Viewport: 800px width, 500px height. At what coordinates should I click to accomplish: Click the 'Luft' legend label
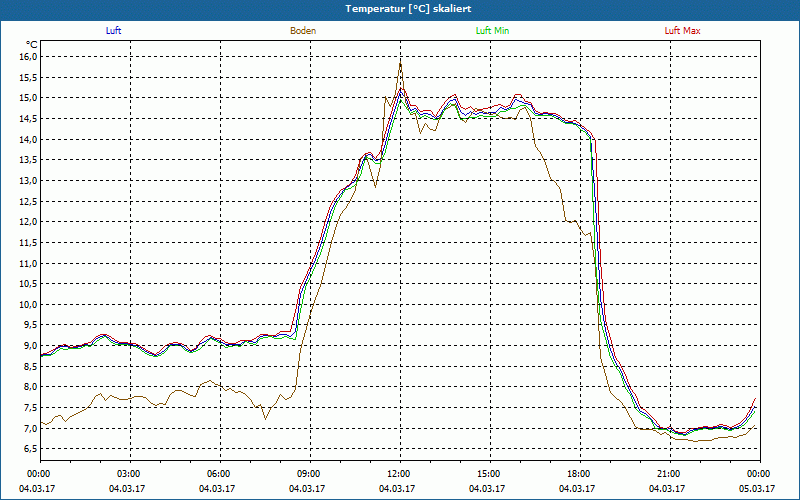click(113, 31)
